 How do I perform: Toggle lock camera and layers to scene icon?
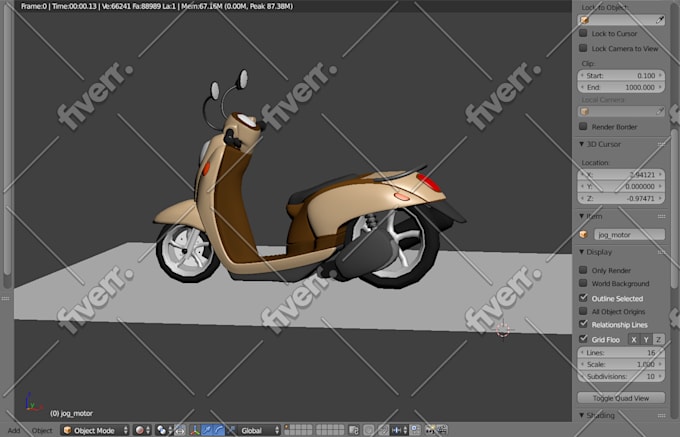[354, 430]
